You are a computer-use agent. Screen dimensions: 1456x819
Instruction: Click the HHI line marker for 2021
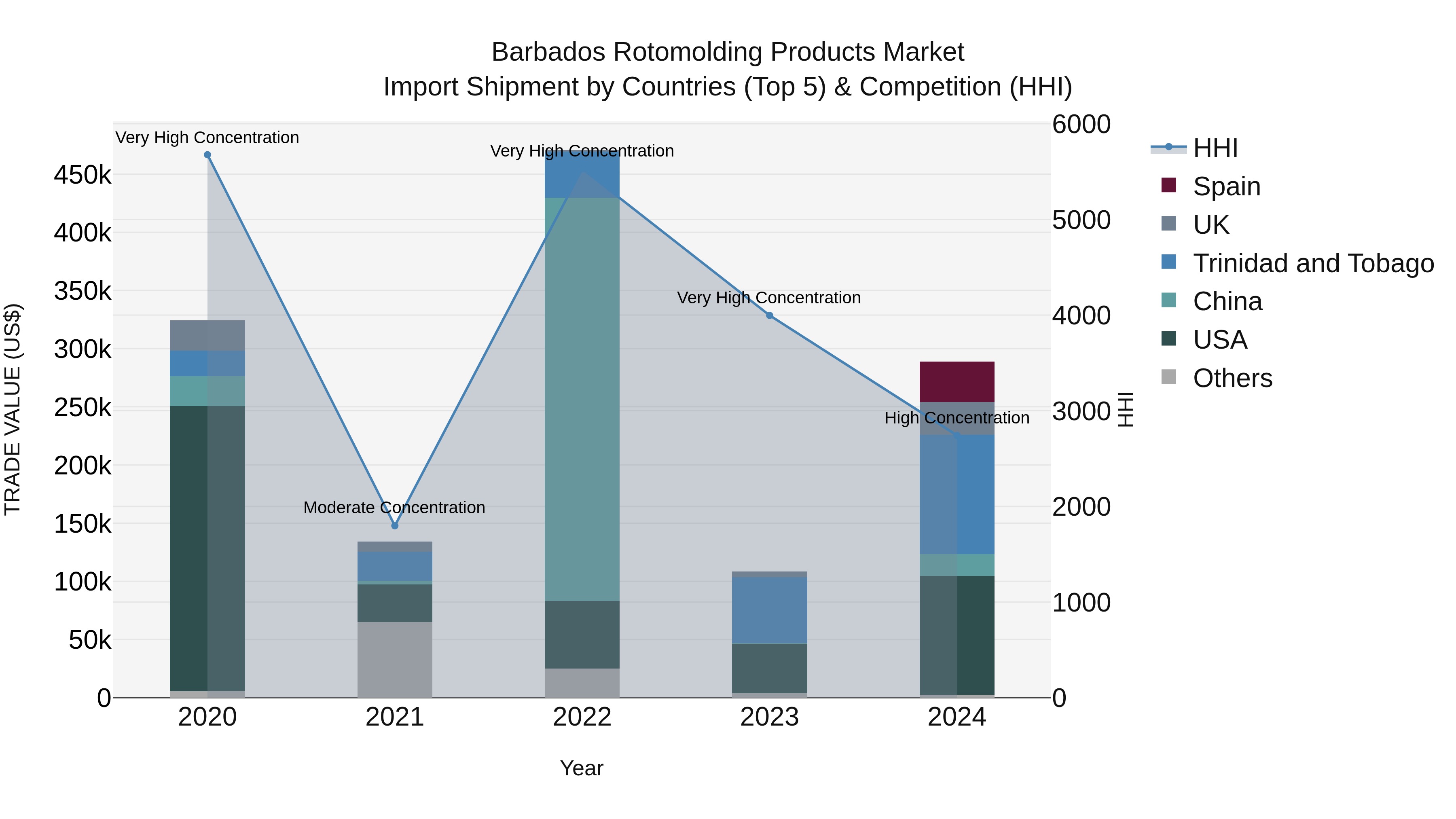tap(395, 526)
